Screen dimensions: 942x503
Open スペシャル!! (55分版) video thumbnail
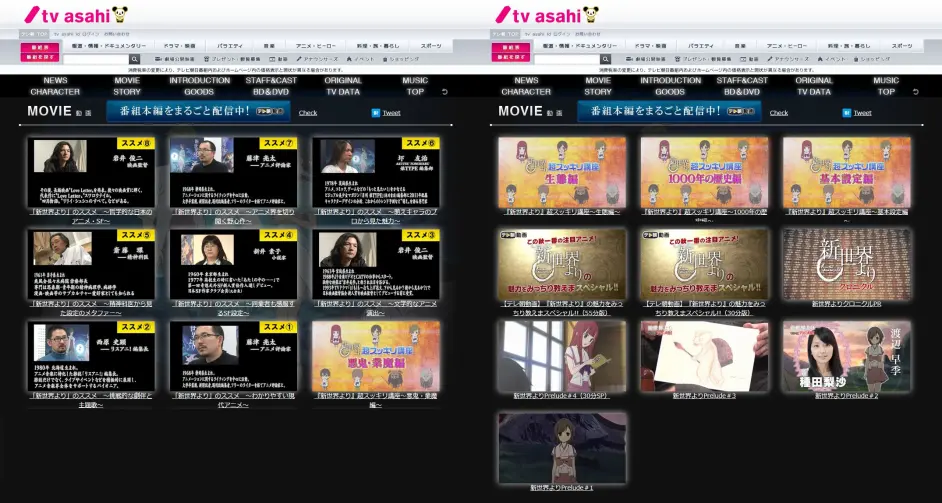coord(562,264)
